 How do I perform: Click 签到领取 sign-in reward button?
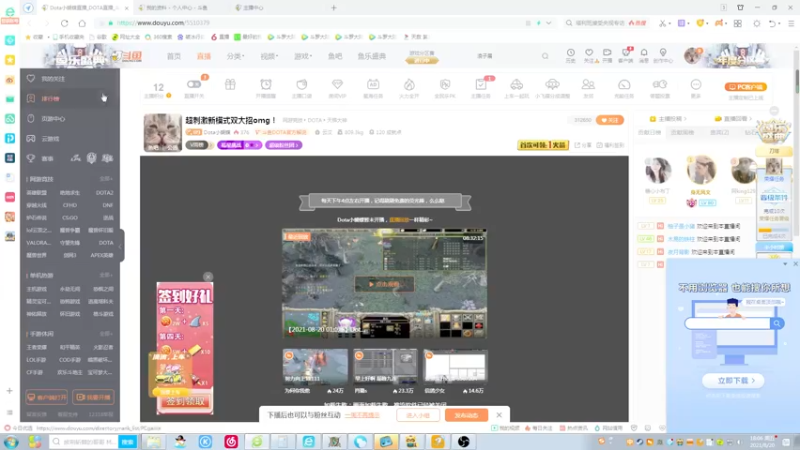click(185, 402)
